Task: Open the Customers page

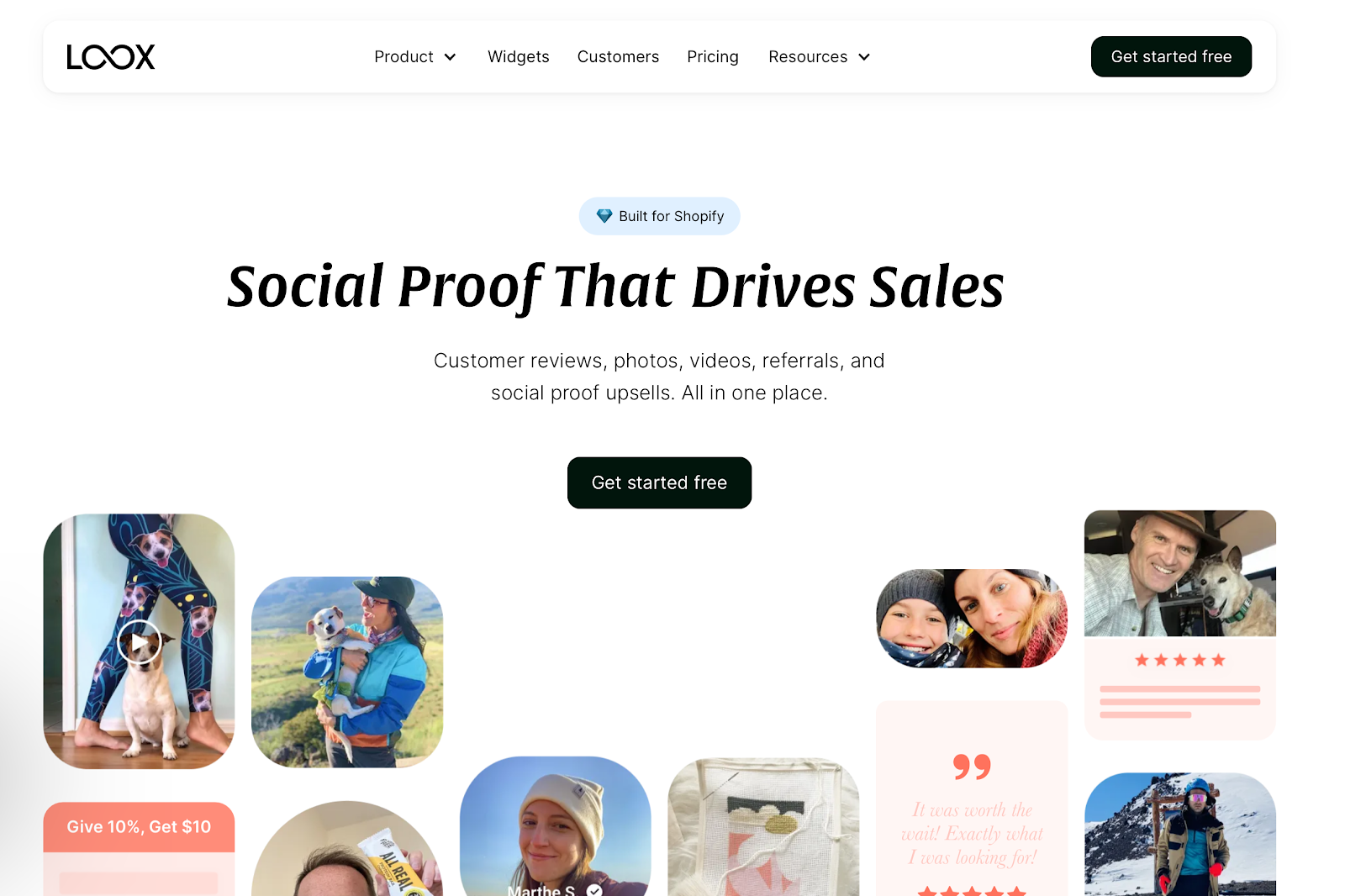Action: (x=618, y=57)
